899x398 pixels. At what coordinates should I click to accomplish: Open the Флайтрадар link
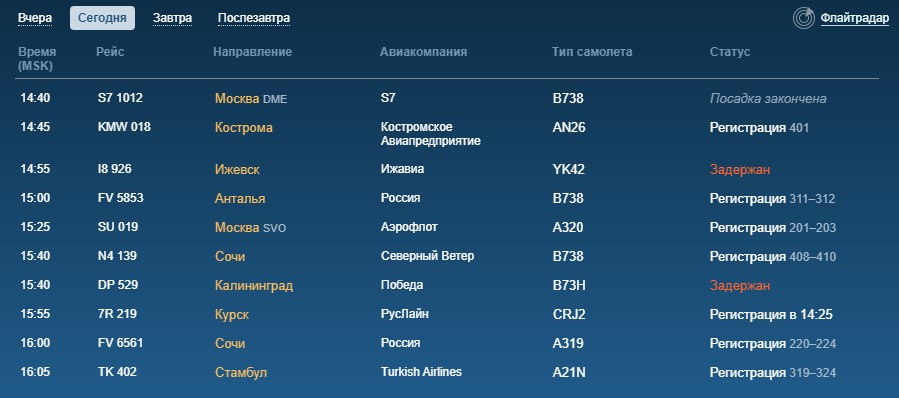pos(854,18)
